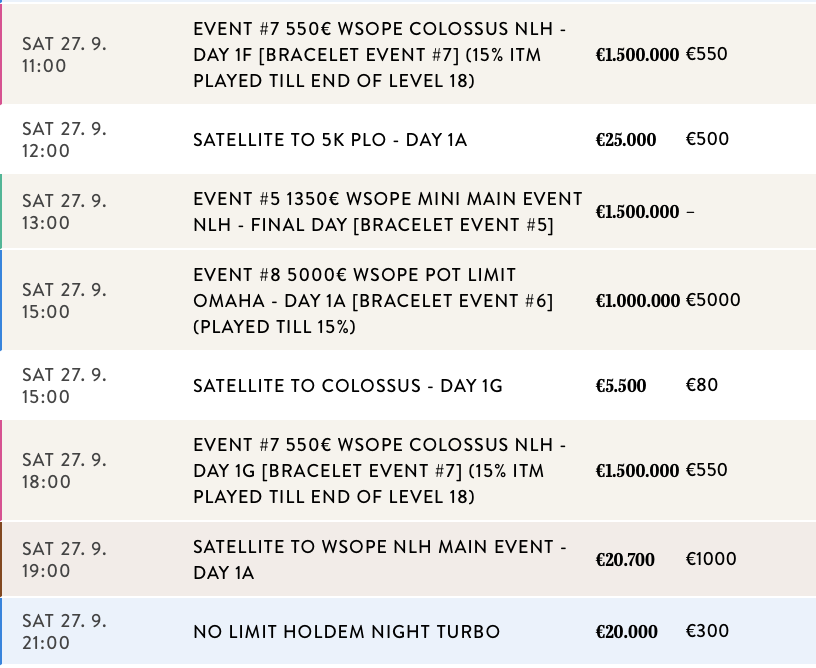
Task: Click the €300 buy-in price
Action: pos(707,631)
